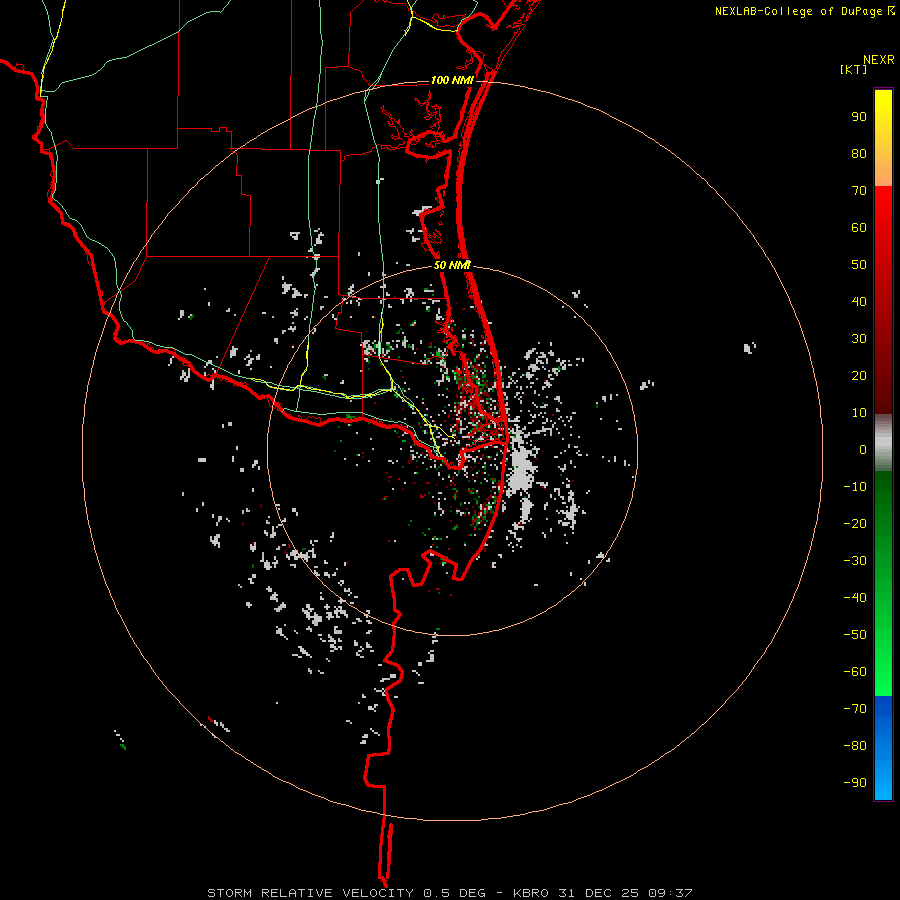
Task: Click the -40 value on velocity scale
Action: 855,598
